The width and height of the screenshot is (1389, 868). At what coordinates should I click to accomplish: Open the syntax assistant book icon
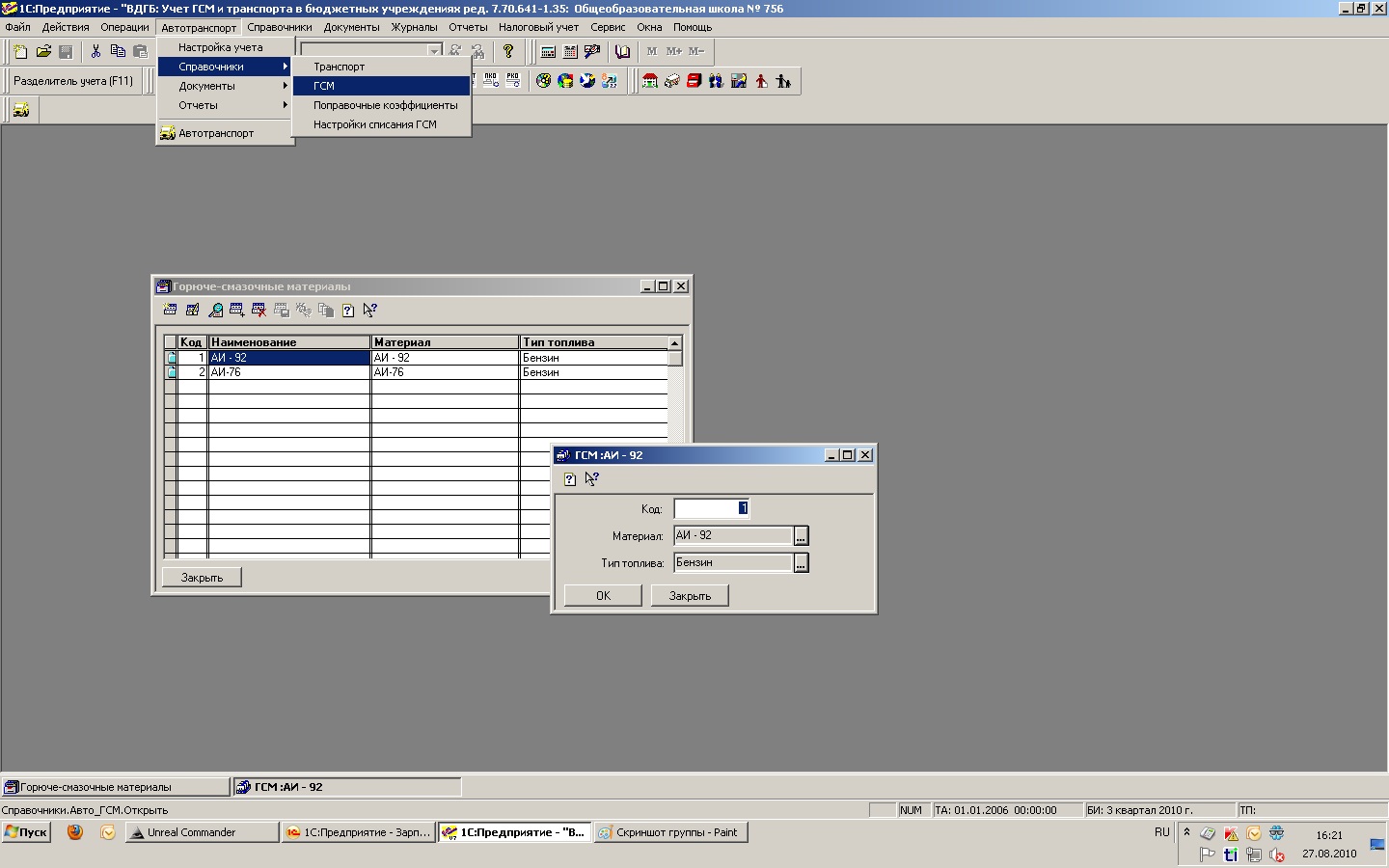(x=622, y=51)
